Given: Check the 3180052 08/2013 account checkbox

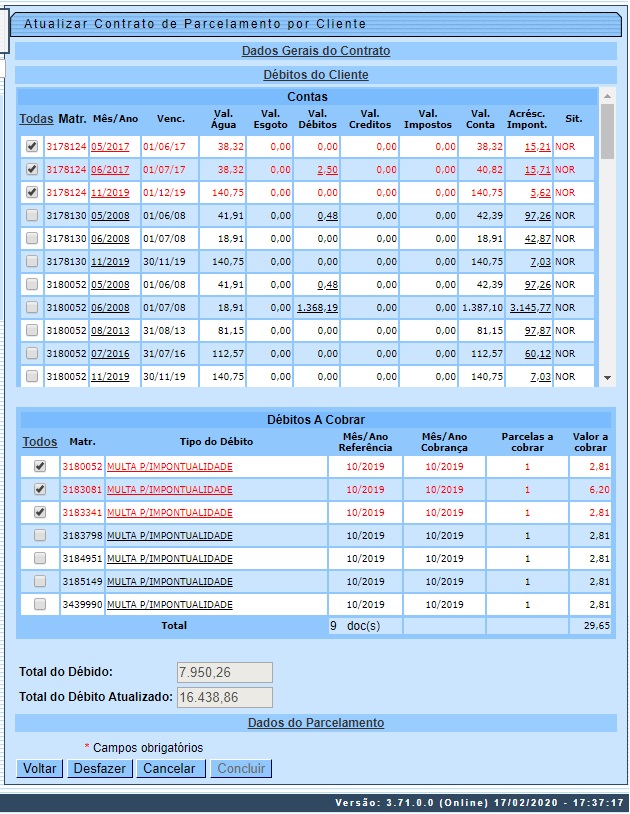Looking at the screenshot, I should [32, 330].
